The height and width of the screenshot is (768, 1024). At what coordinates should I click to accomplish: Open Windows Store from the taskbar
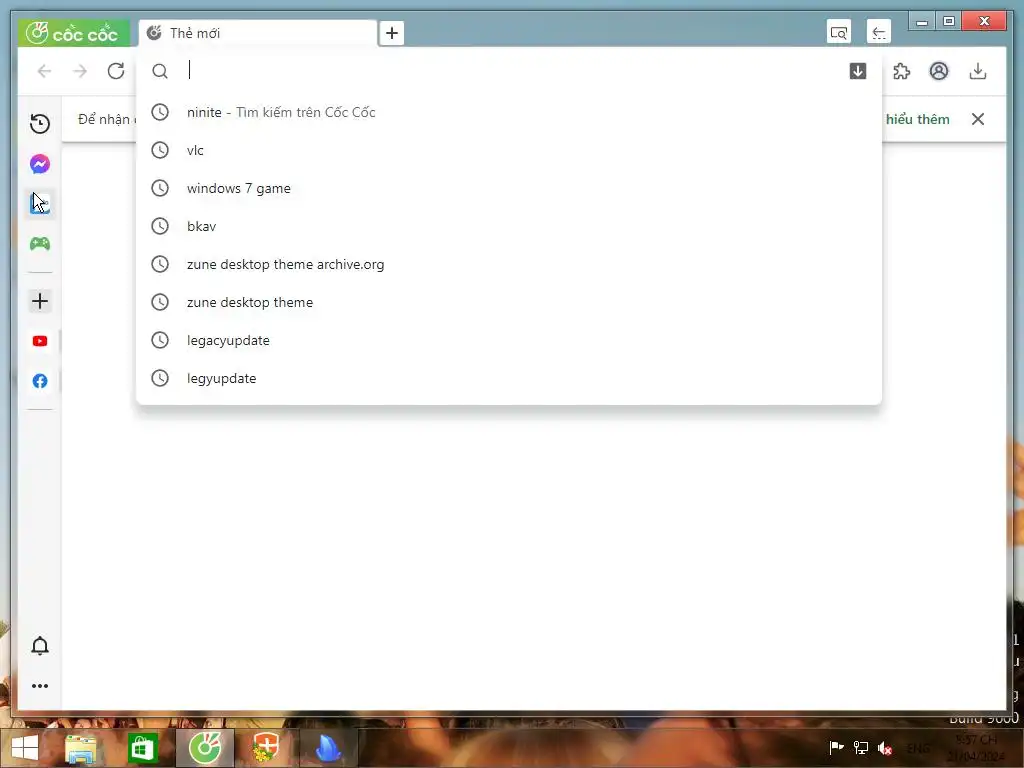(142, 748)
